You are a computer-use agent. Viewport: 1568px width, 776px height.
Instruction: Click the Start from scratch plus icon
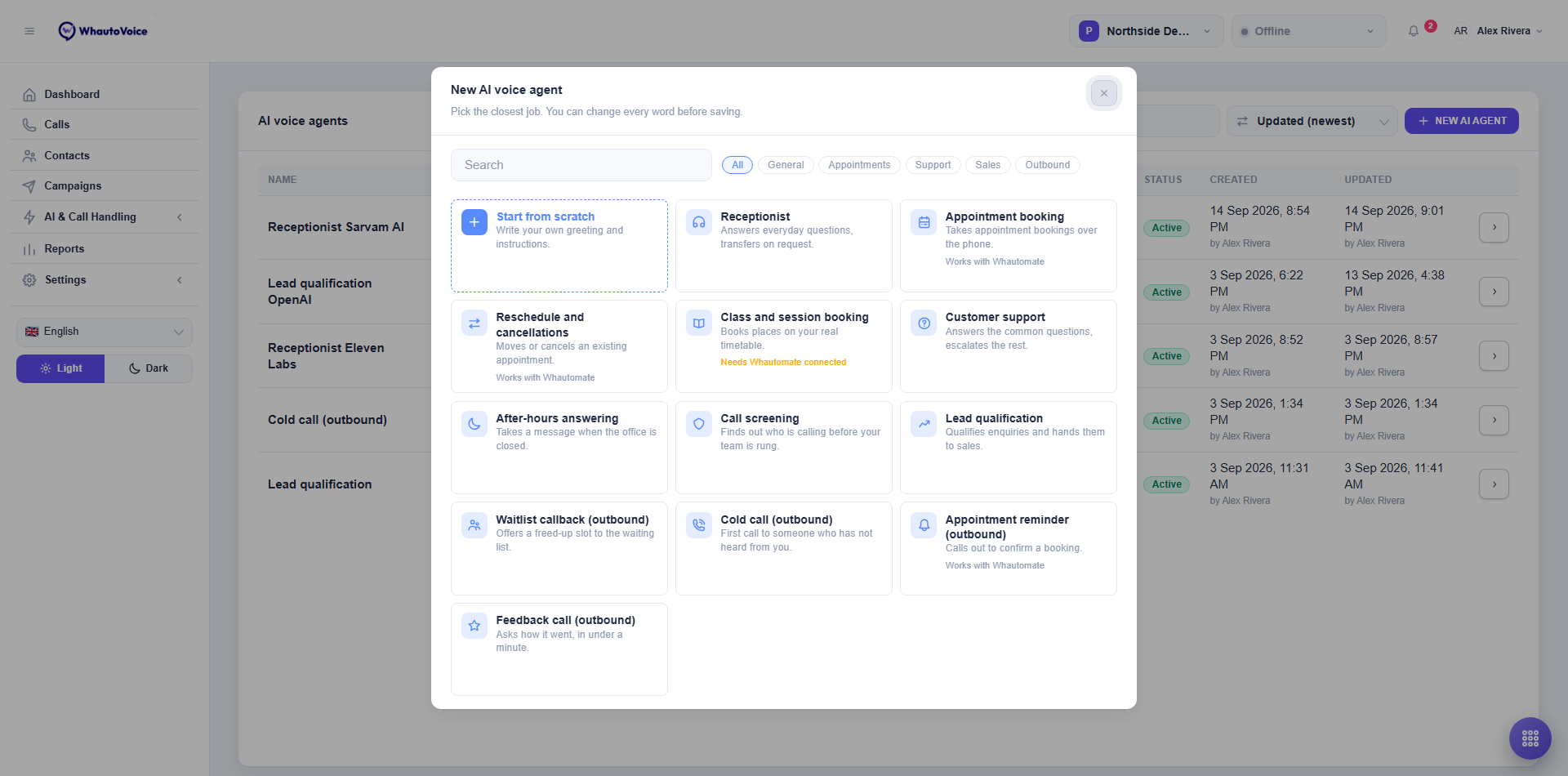(474, 222)
